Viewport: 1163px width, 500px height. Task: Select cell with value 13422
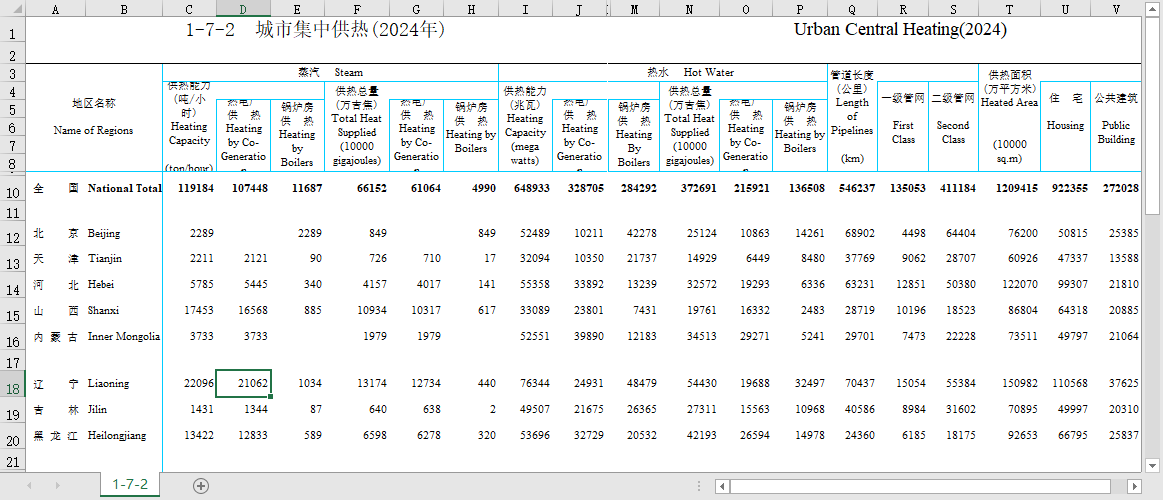coord(189,435)
